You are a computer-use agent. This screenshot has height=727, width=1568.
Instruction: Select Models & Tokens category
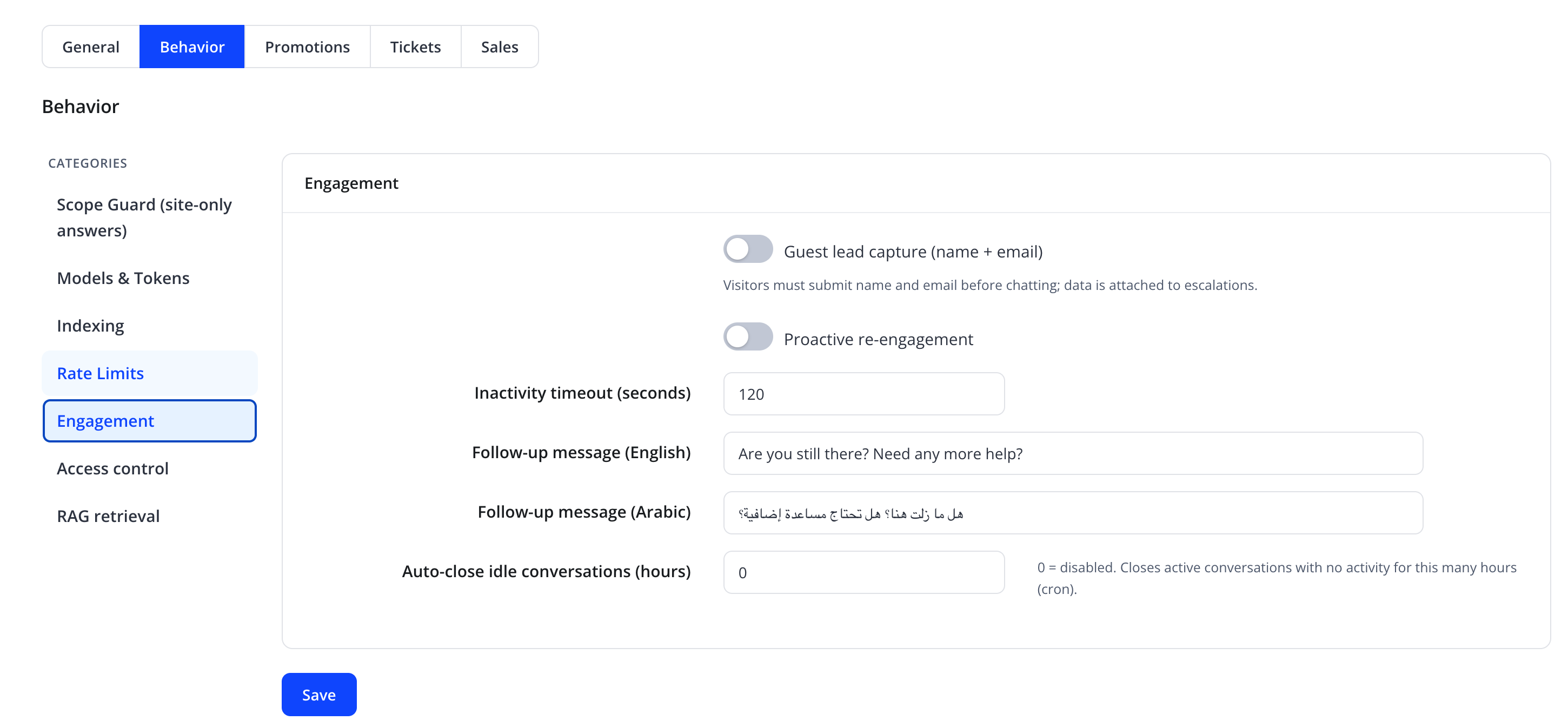coord(150,278)
